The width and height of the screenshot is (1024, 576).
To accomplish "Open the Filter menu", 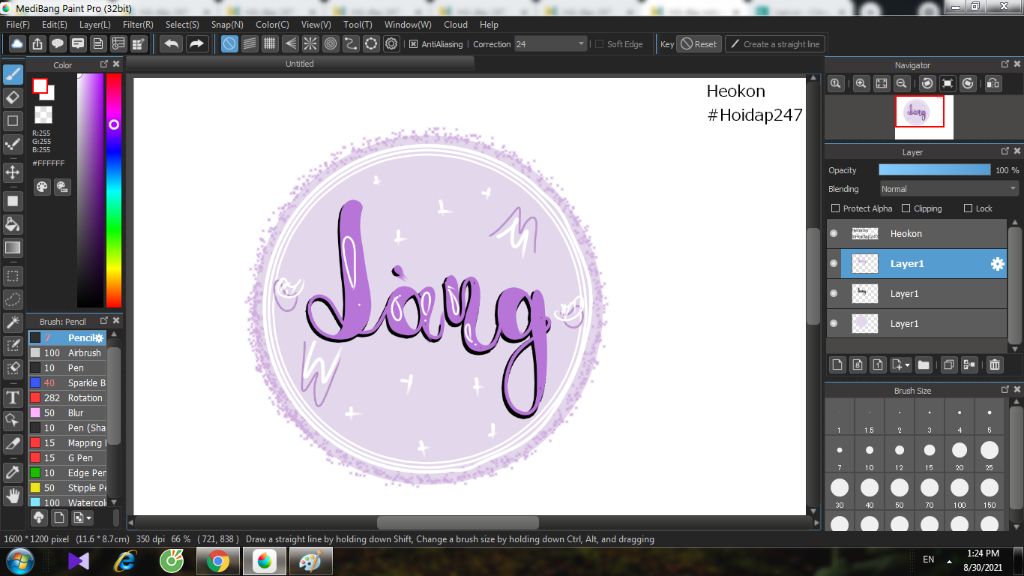I will [138, 24].
